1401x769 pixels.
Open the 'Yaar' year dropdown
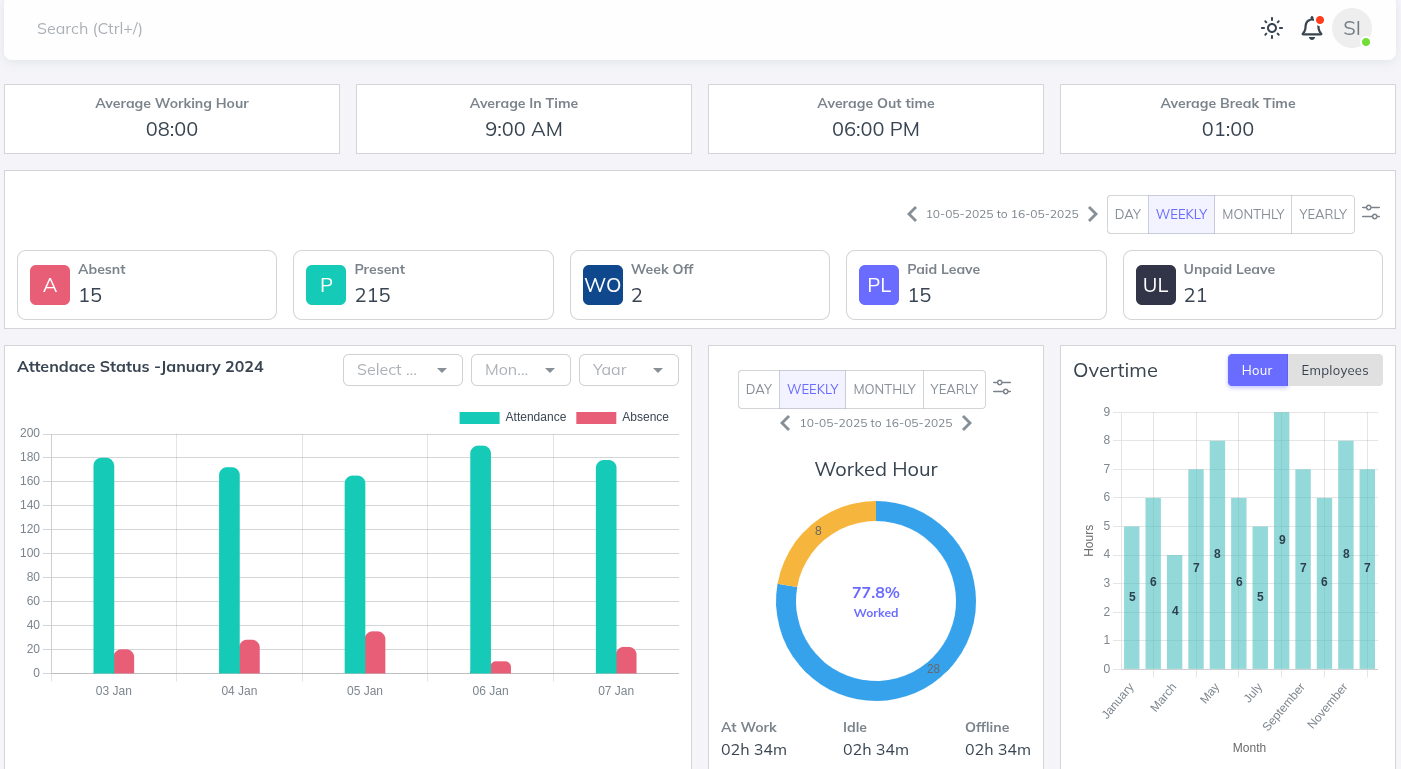coord(628,369)
